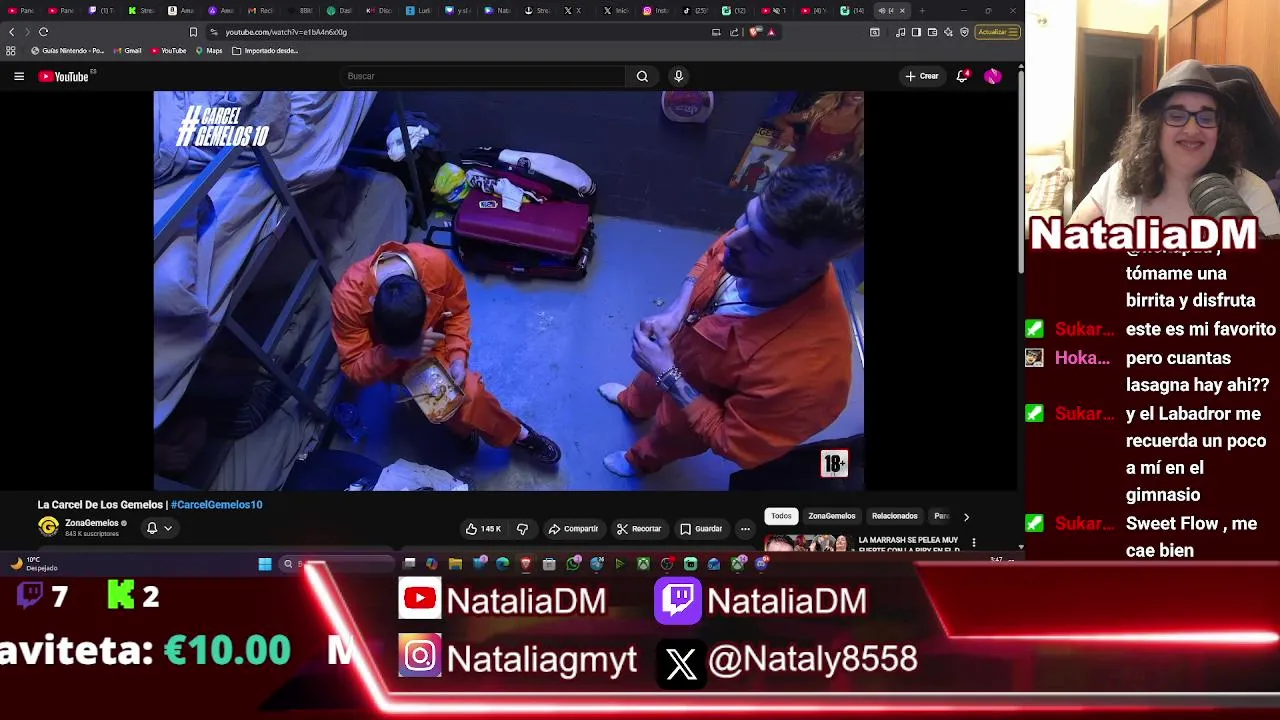The height and width of the screenshot is (720, 1280).
Task: Open the YouTube hamburger guide menu
Action: point(19,76)
